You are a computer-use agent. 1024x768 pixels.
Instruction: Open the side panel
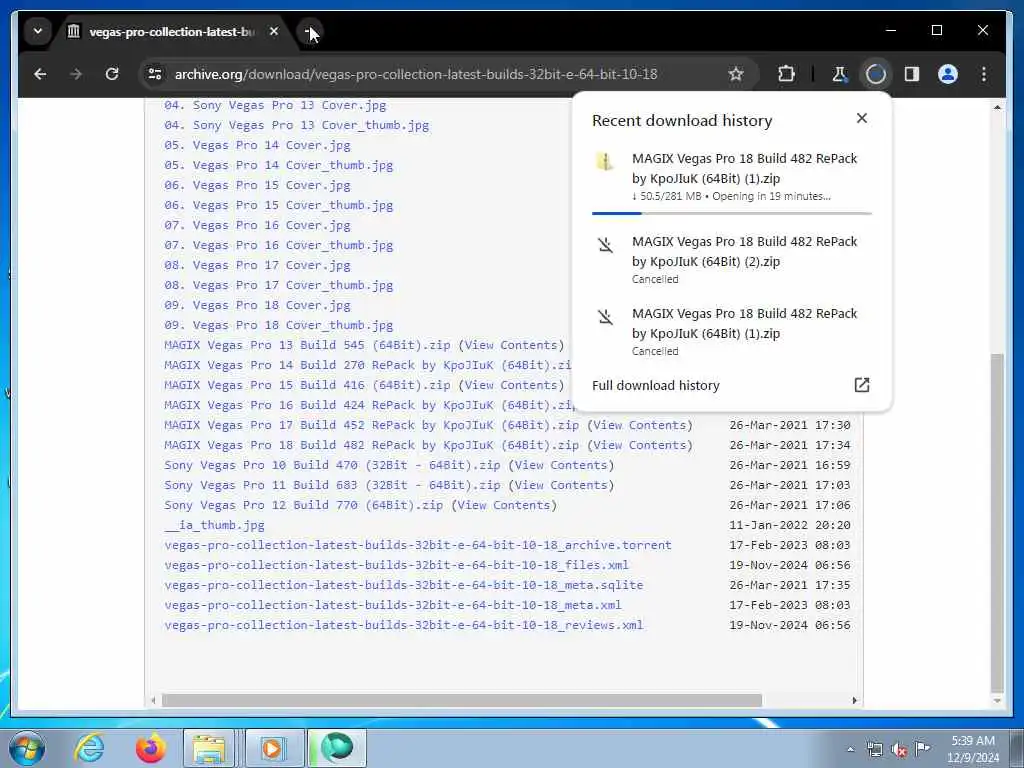[x=912, y=74]
